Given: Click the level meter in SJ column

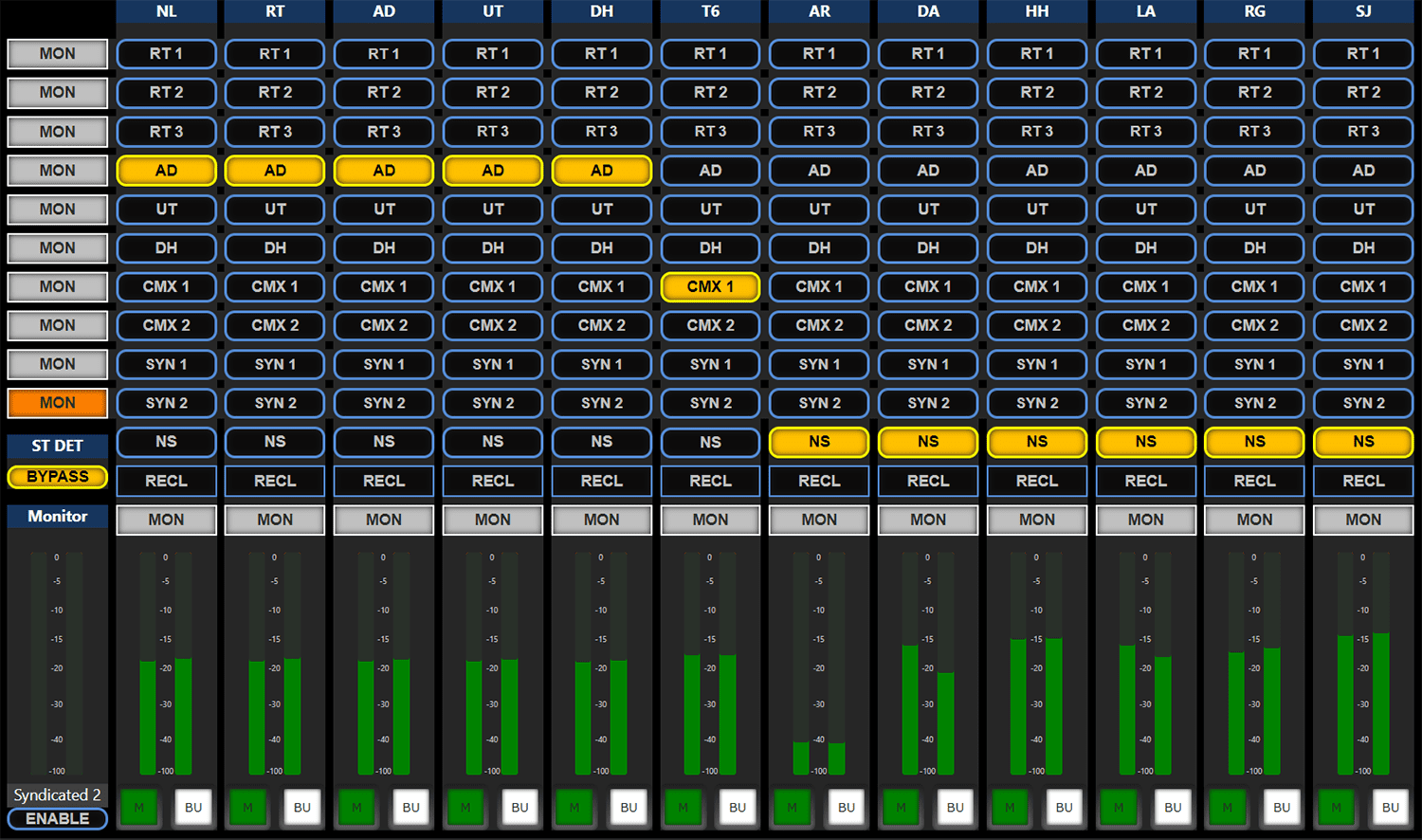Looking at the screenshot, I should point(1363,664).
